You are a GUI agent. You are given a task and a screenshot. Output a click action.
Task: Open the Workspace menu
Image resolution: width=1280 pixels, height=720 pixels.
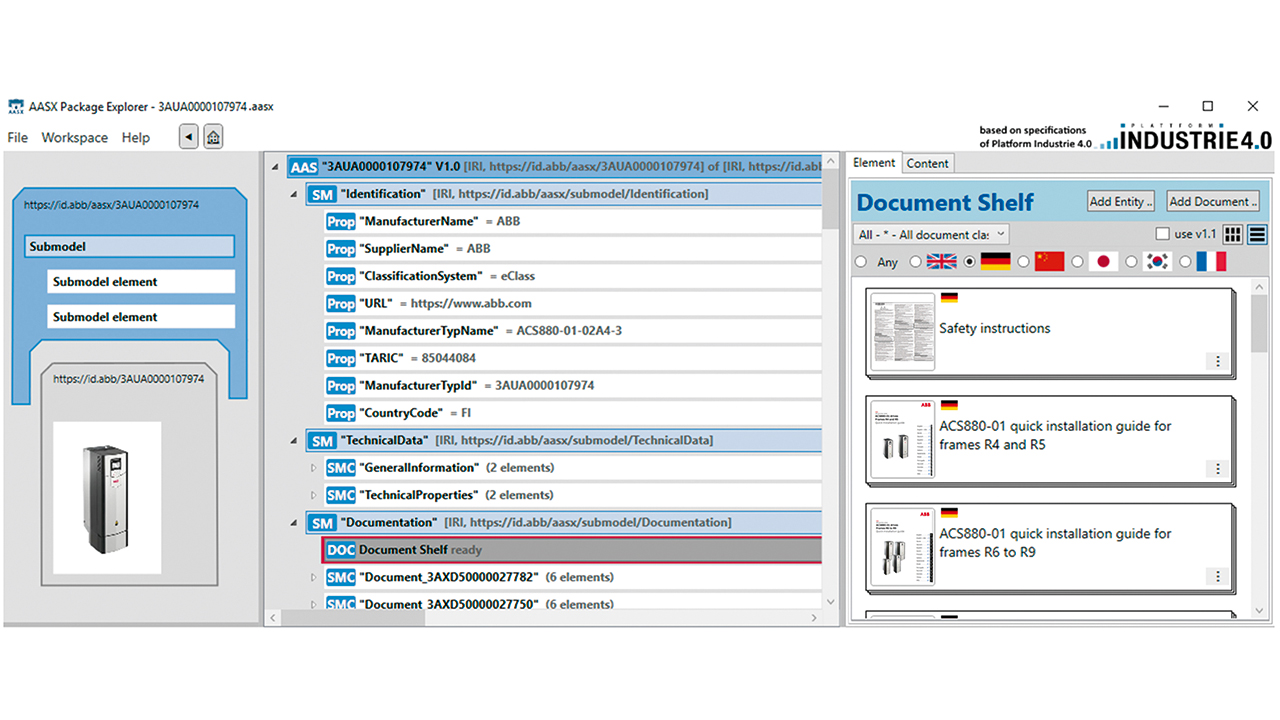tap(74, 138)
